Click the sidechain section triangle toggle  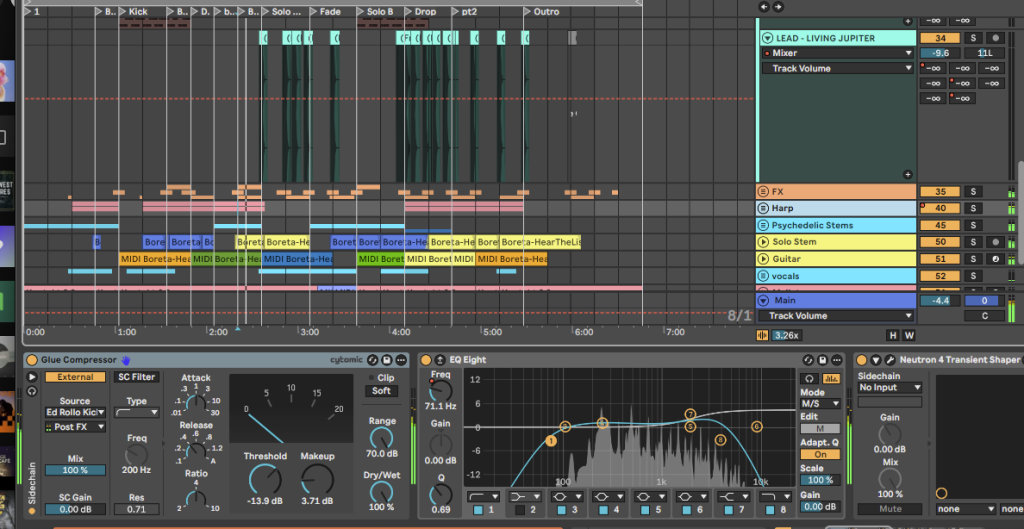[x=32, y=377]
